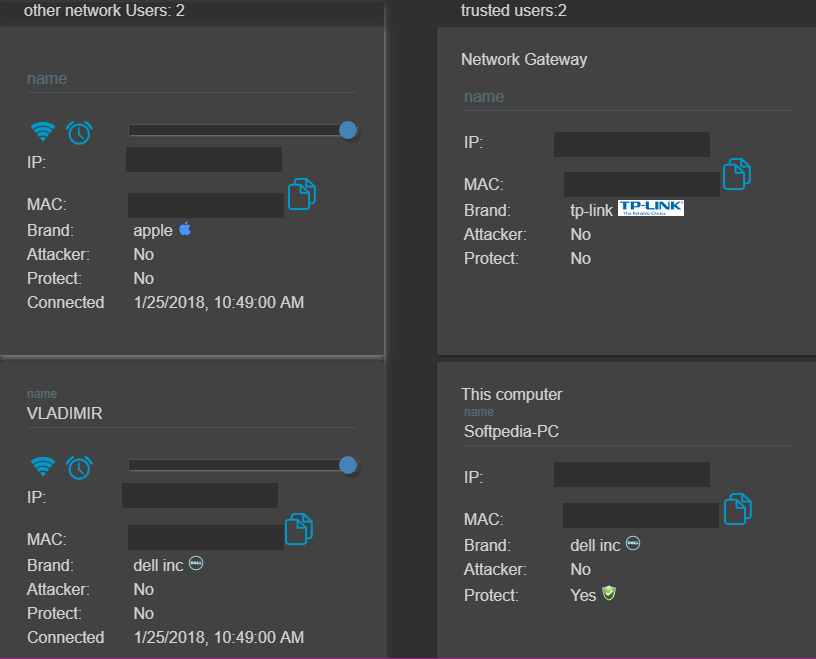The height and width of the screenshot is (659, 816).
Task: Click the Wi-Fi icon on the Apple device card
Action: (x=42, y=131)
